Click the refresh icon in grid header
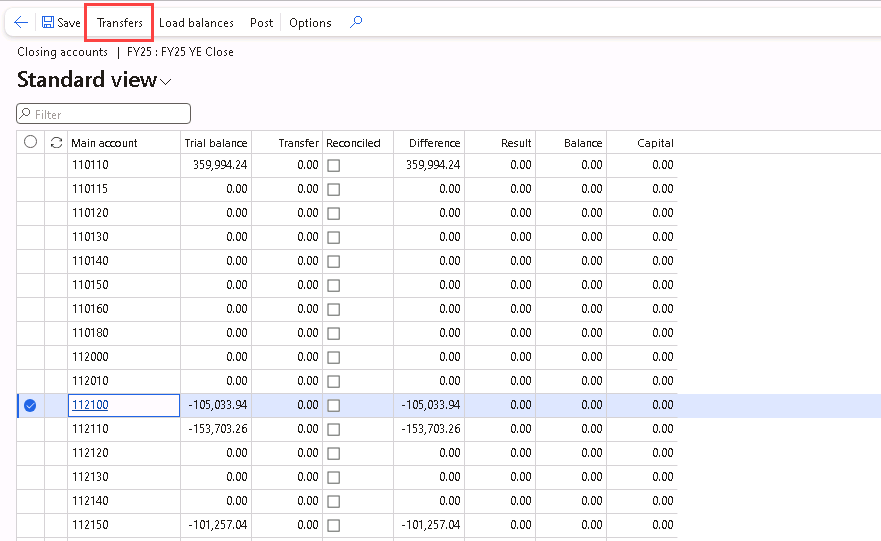 point(56,143)
